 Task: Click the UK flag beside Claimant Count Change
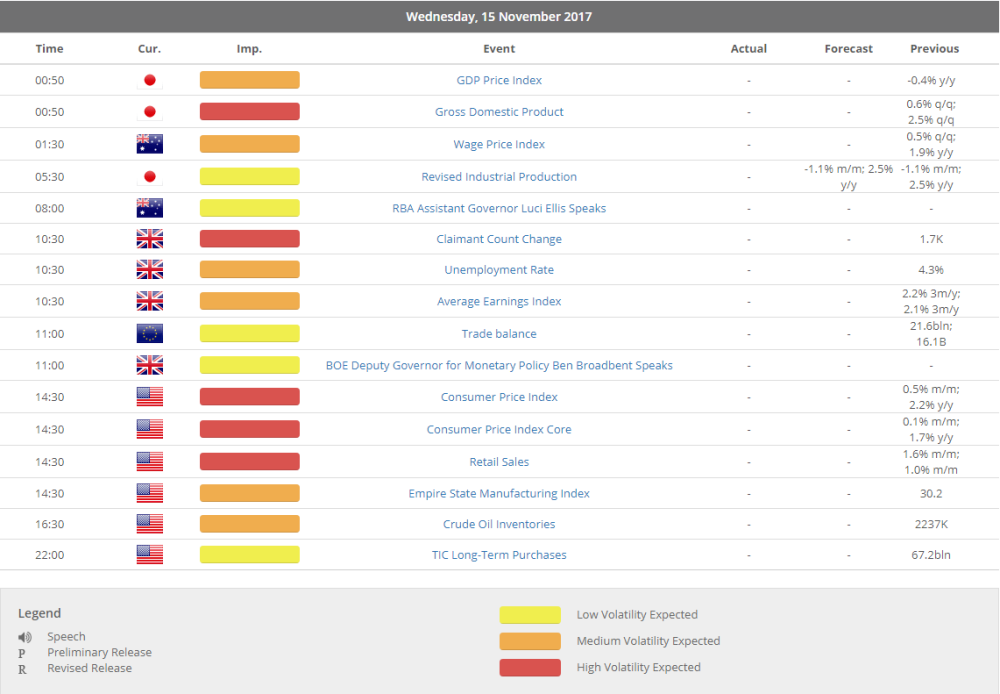pos(149,238)
